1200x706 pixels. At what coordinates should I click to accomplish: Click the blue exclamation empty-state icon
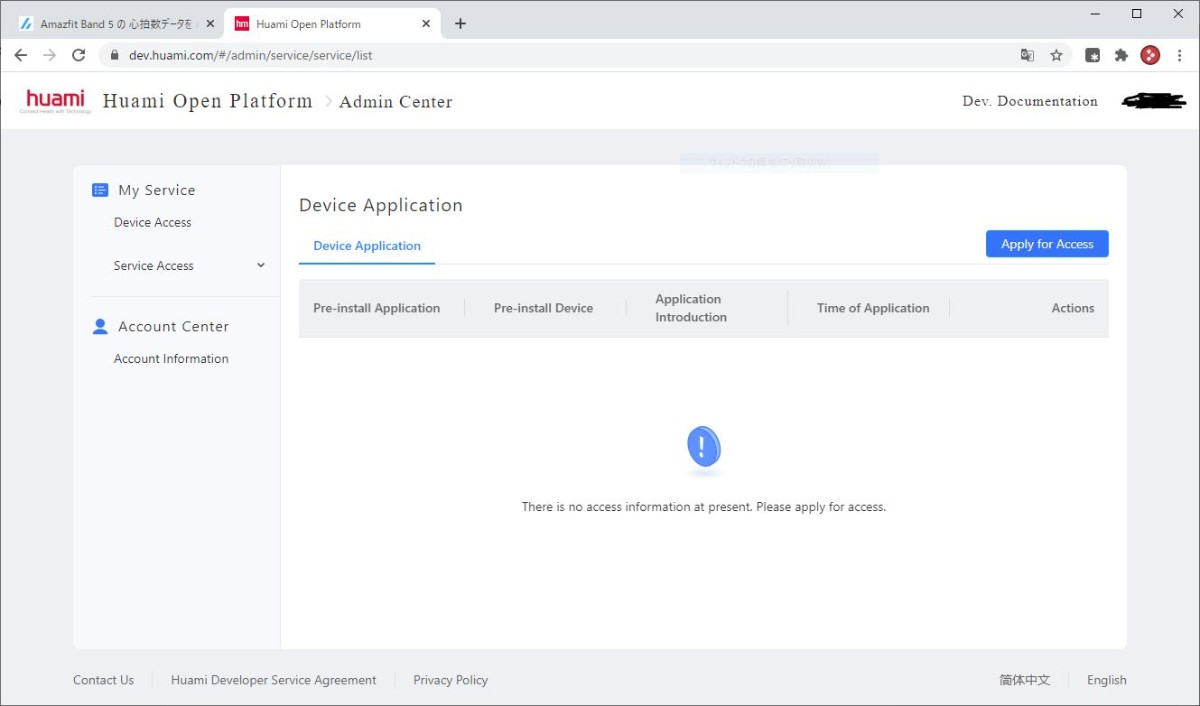pos(703,447)
